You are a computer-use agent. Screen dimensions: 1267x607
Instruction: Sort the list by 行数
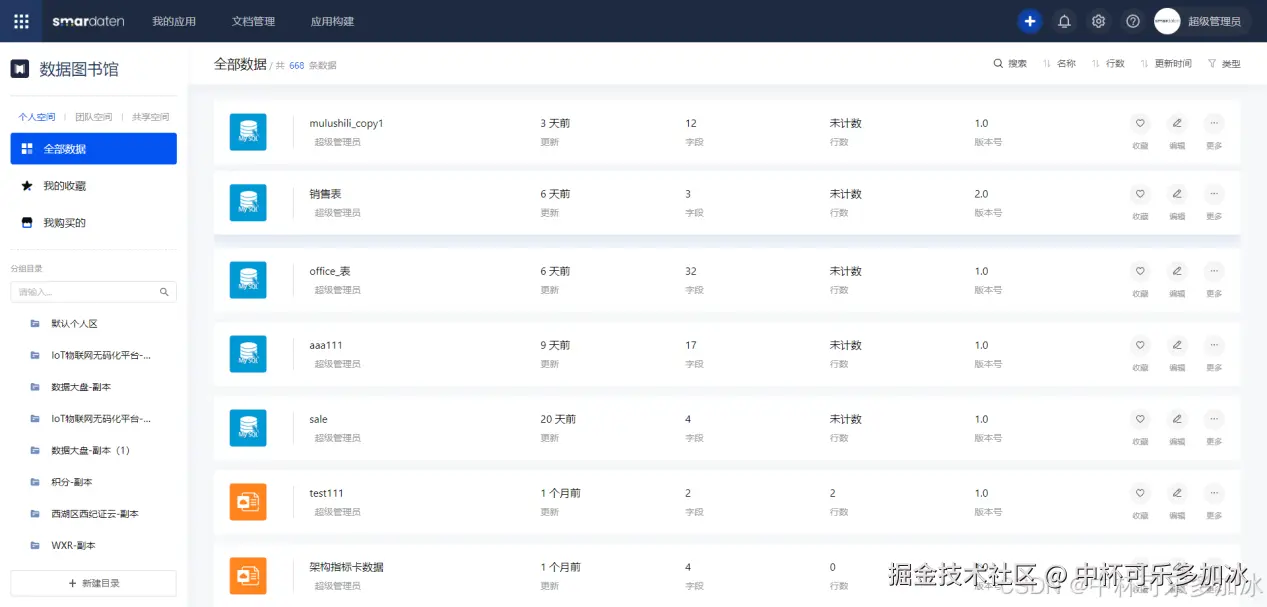tap(1108, 63)
